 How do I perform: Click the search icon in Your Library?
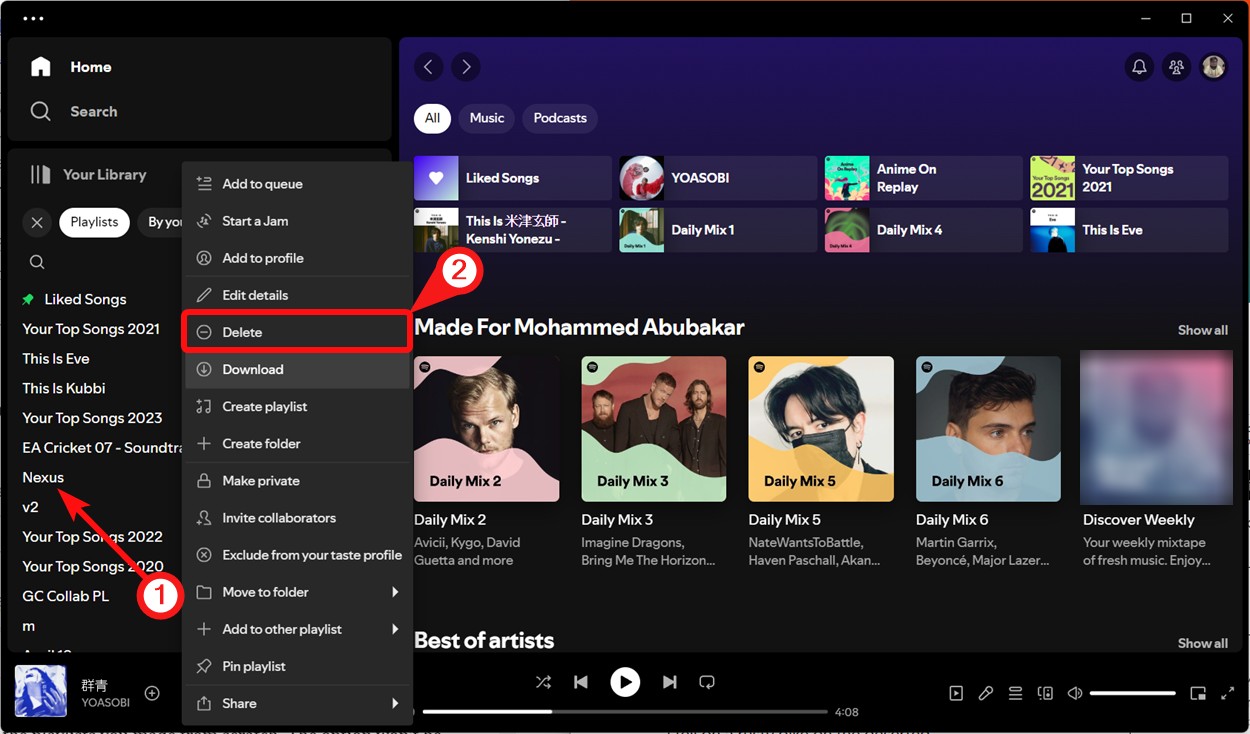tap(37, 261)
